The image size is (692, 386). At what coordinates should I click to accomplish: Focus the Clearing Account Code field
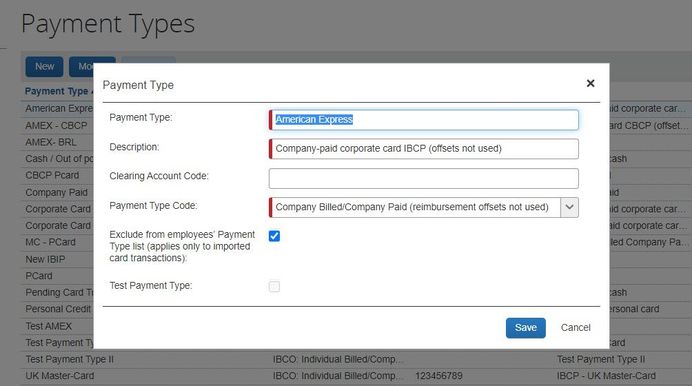pos(424,178)
